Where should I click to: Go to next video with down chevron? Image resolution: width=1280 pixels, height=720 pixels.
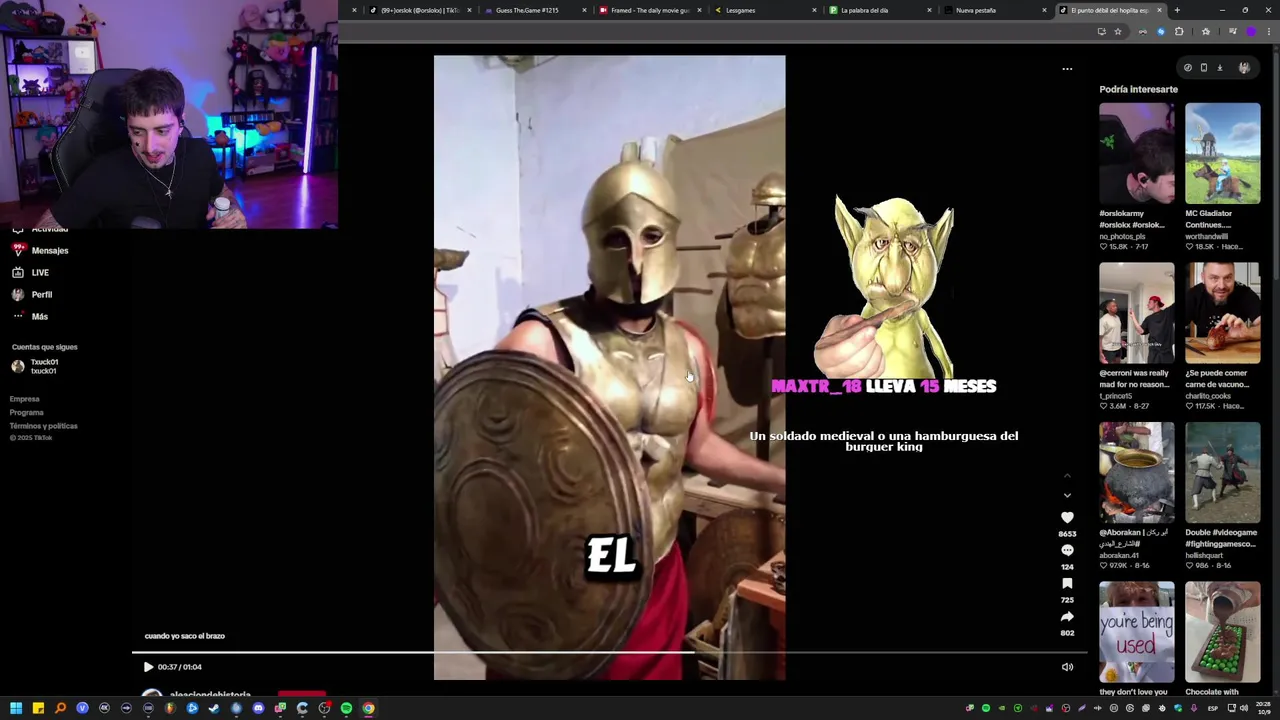(x=1067, y=495)
